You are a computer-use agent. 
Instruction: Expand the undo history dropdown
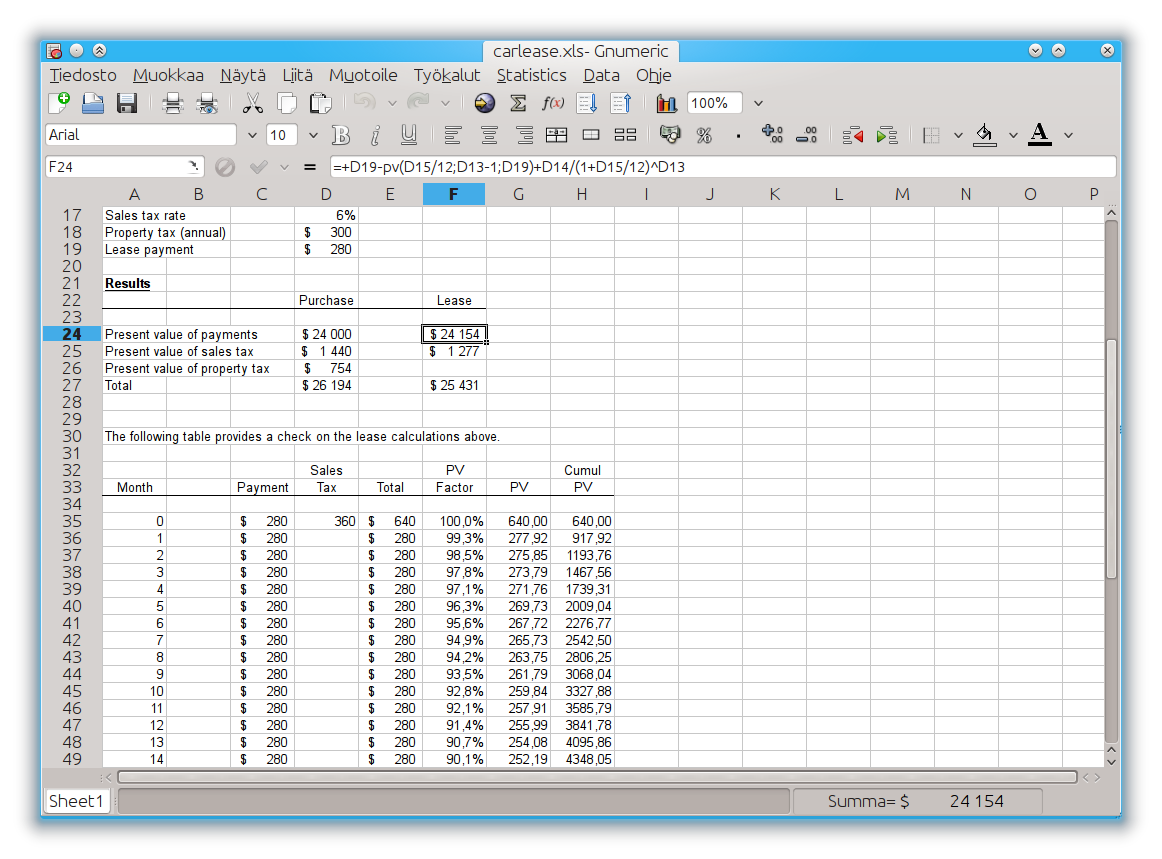[x=392, y=104]
